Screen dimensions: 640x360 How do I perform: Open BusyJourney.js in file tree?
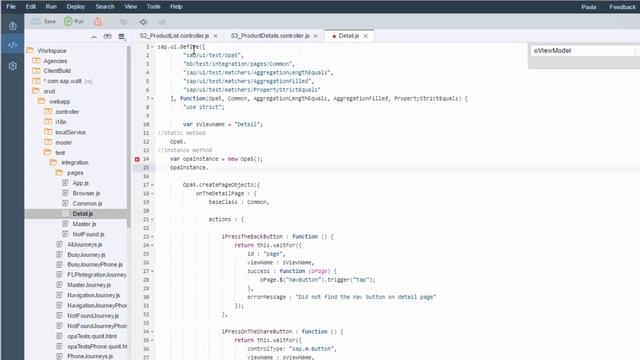pyautogui.click(x=86, y=255)
